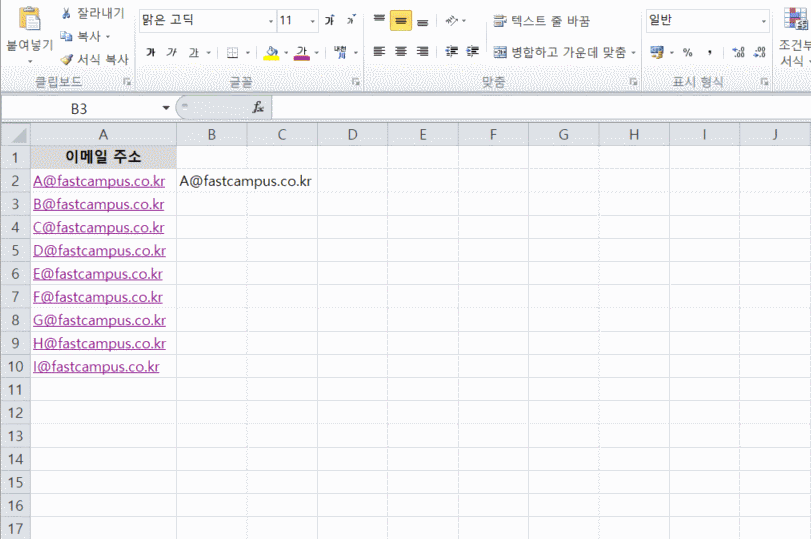This screenshot has width=811, height=539.
Task: Open number format group dialog launcher
Action: [x=764, y=82]
